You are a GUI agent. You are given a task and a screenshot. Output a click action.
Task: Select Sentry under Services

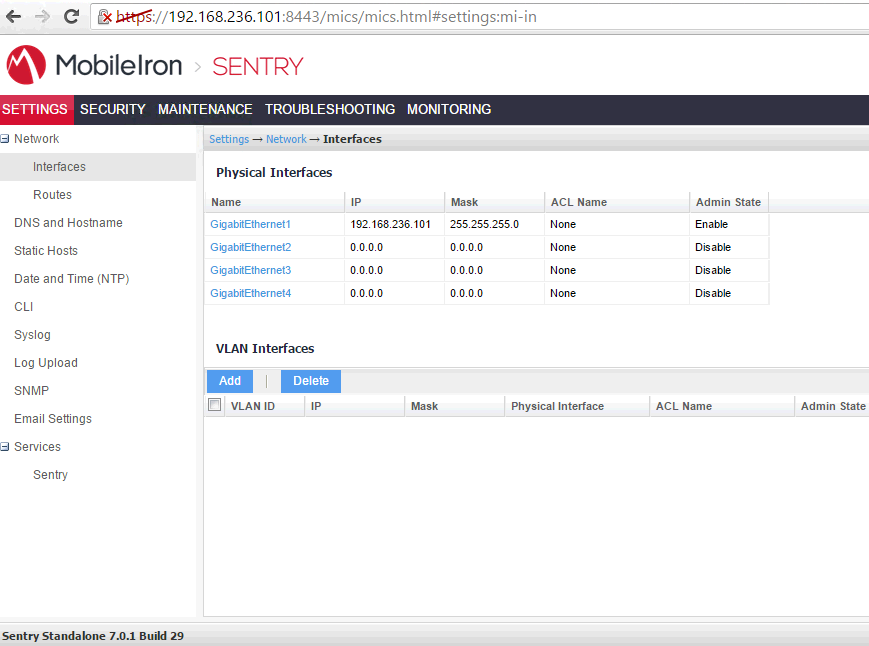tap(50, 475)
